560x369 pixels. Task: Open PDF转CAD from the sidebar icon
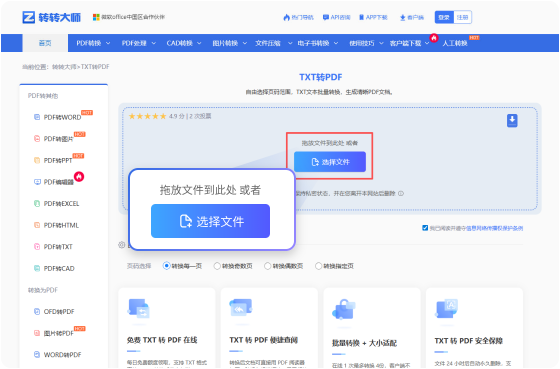[x=37, y=268]
